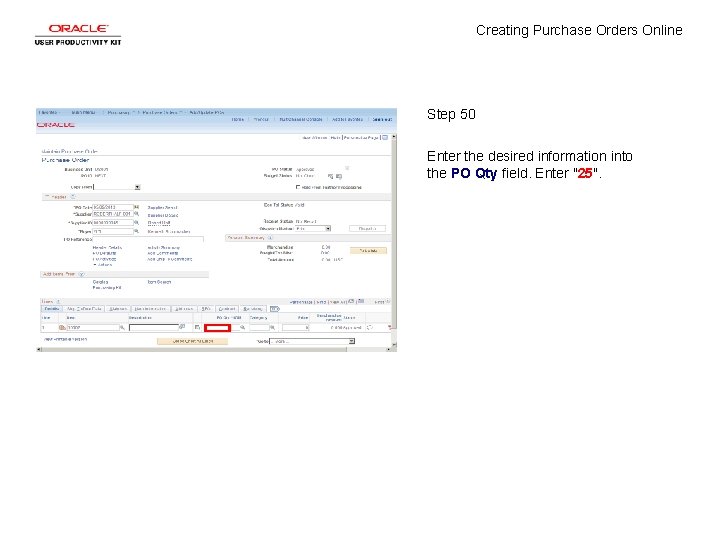Click the PO Reference field
The image size is (720, 540).
148,239
